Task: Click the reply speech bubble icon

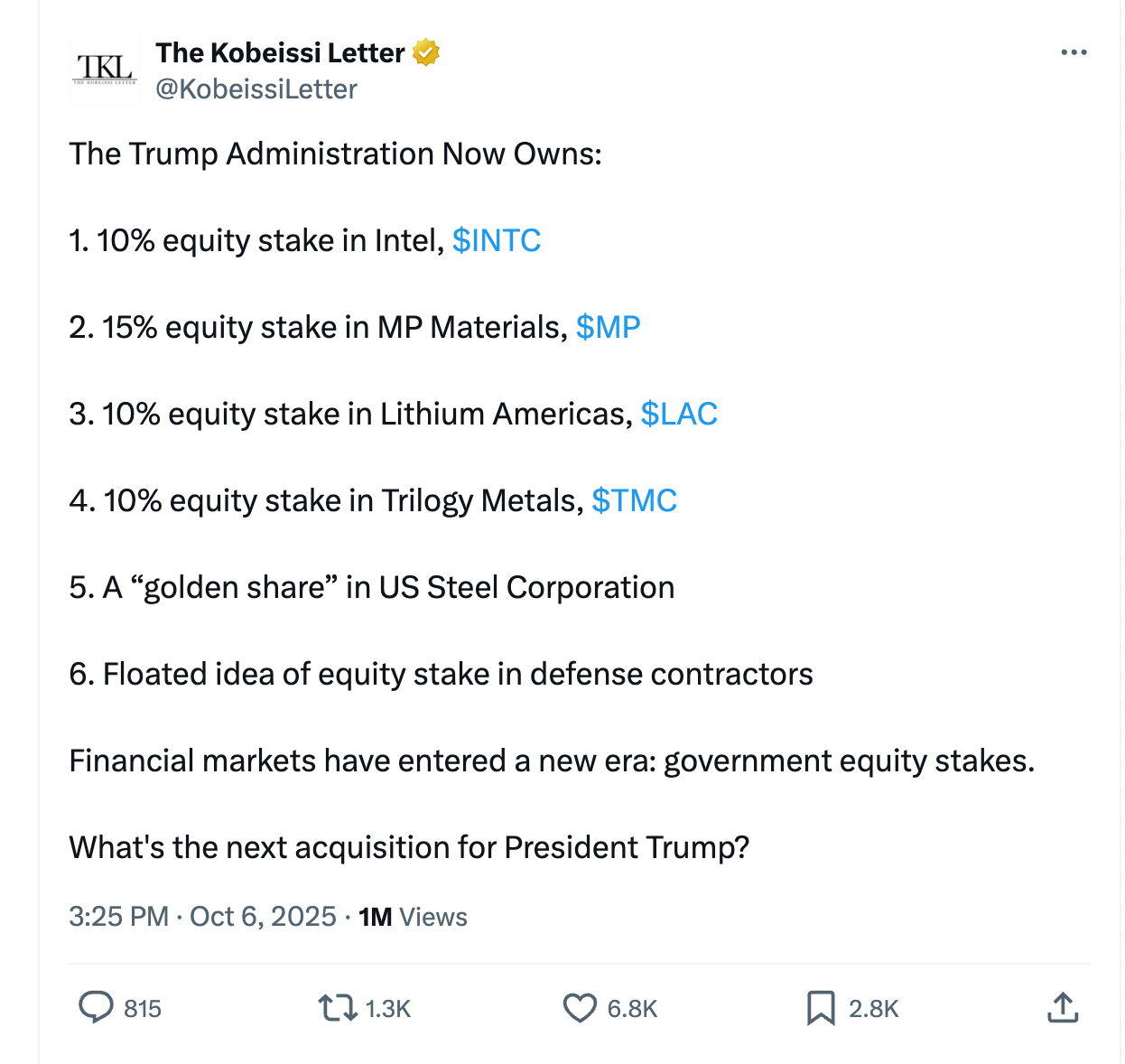Action: click(96, 1008)
